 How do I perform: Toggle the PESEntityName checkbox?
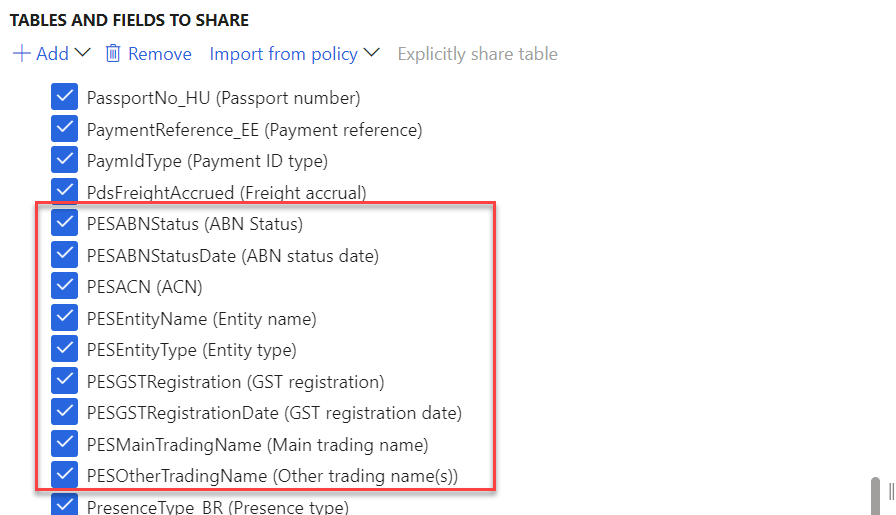click(x=65, y=317)
